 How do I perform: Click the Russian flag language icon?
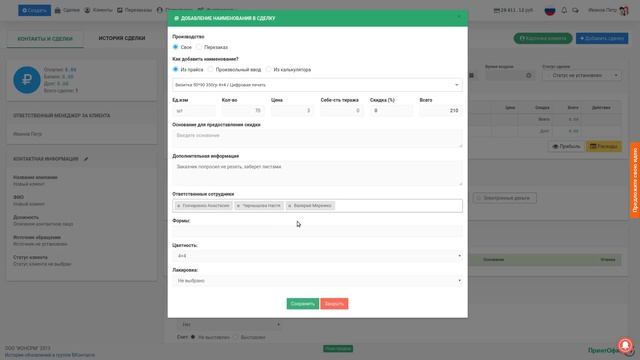click(x=550, y=10)
